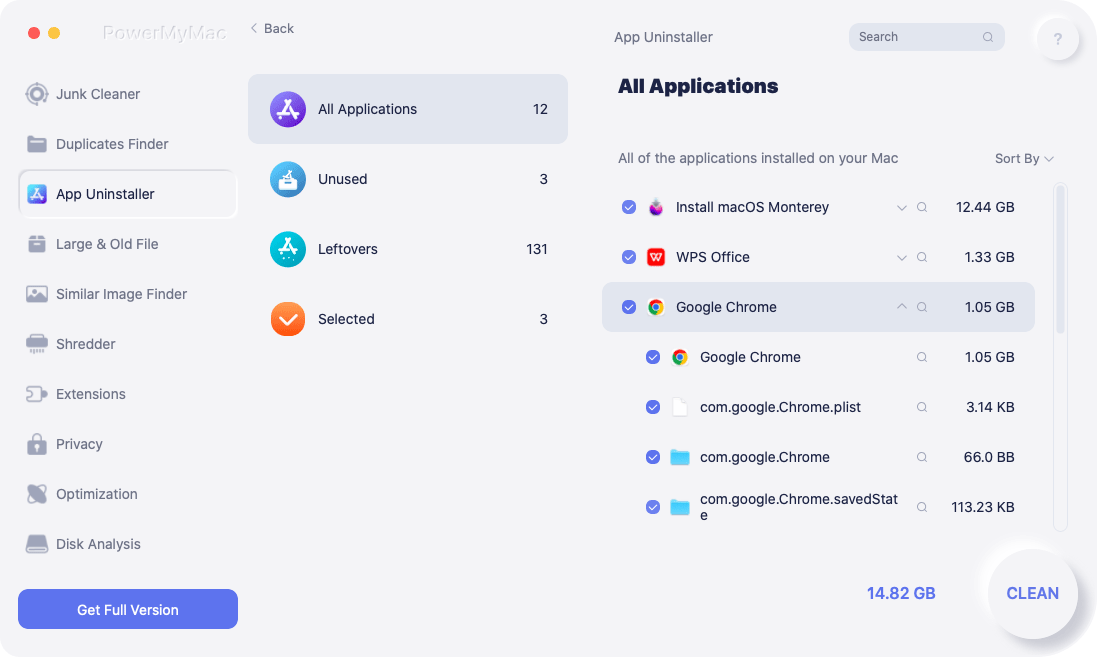Click the application list vertical scrollbar
The height and width of the screenshot is (657, 1097).
1061,260
